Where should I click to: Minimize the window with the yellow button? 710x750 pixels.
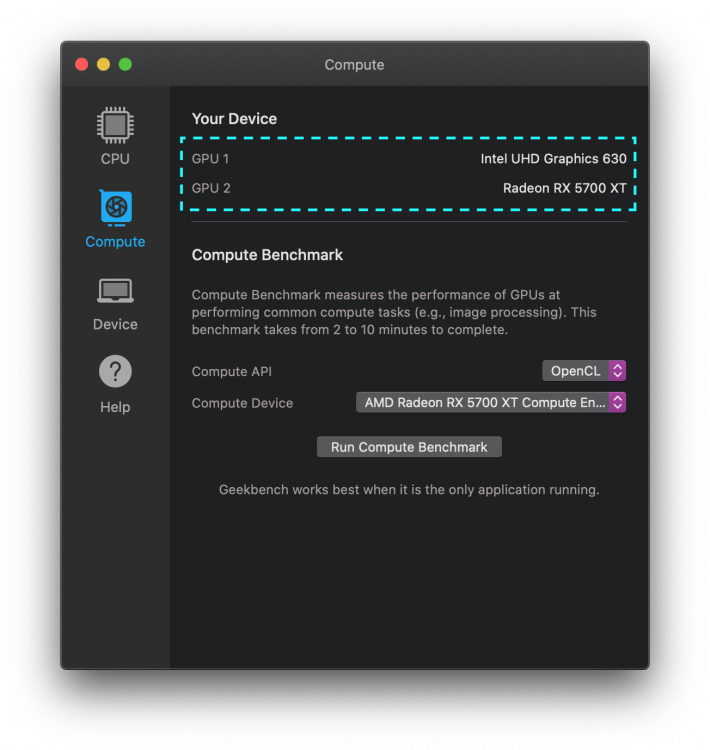(x=103, y=65)
